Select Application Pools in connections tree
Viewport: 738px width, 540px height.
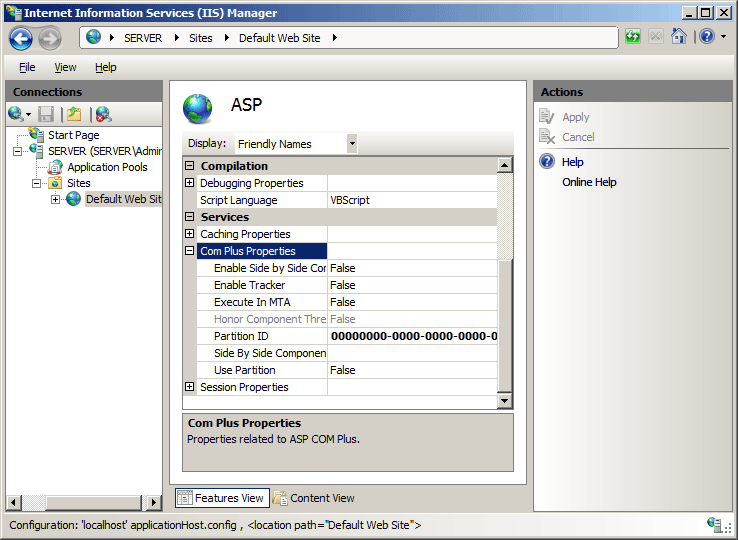[107, 167]
